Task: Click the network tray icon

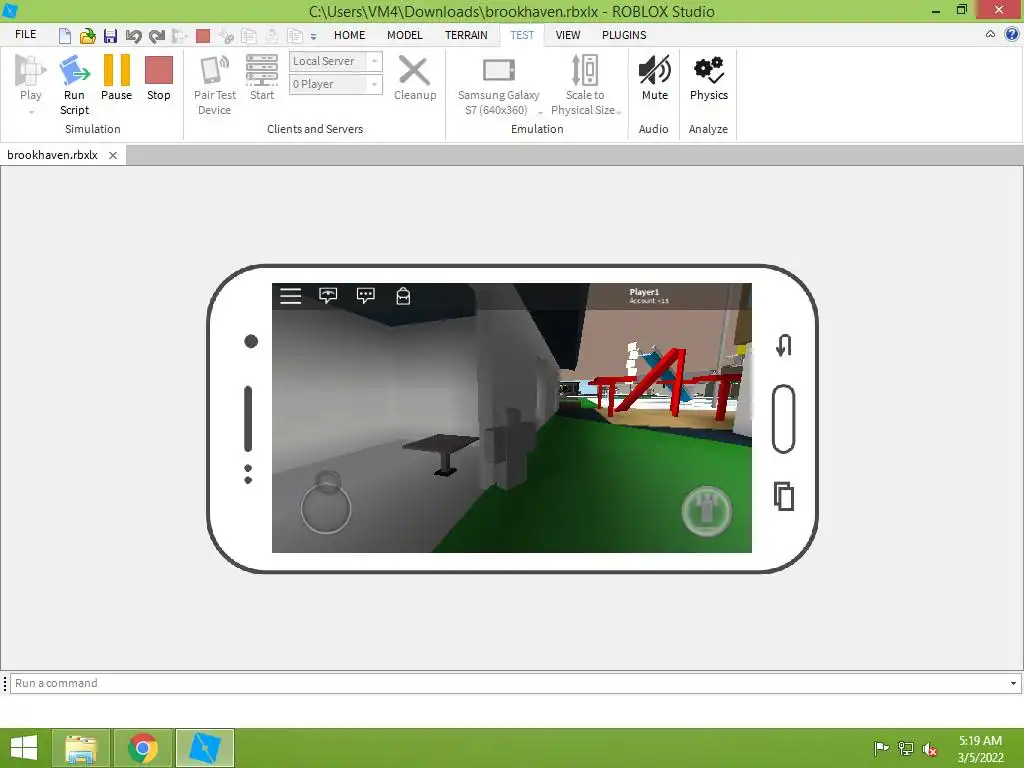Action: 906,749
